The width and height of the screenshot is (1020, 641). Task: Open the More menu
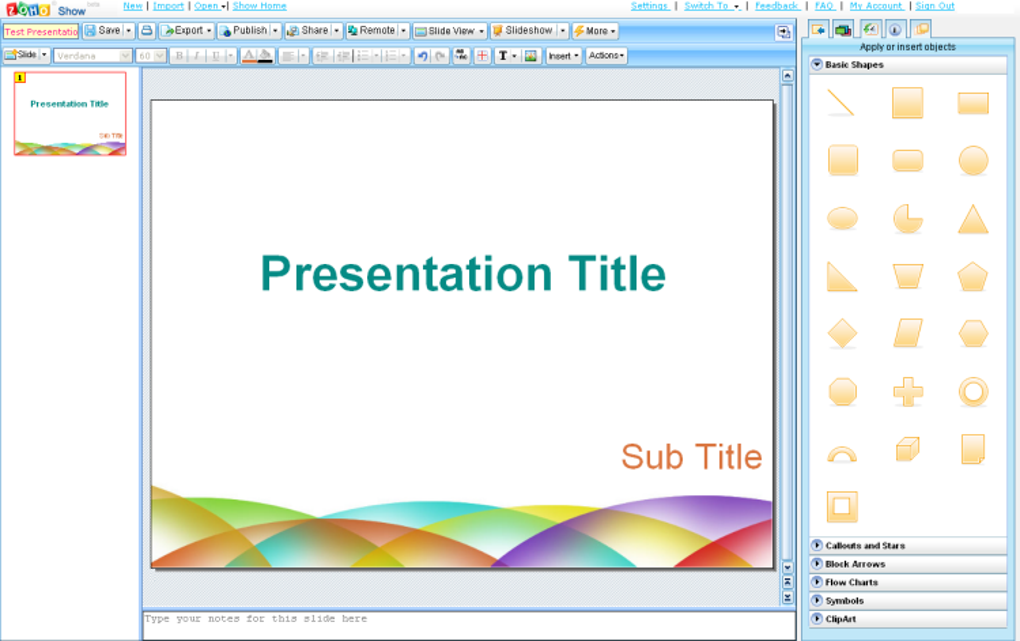click(595, 31)
